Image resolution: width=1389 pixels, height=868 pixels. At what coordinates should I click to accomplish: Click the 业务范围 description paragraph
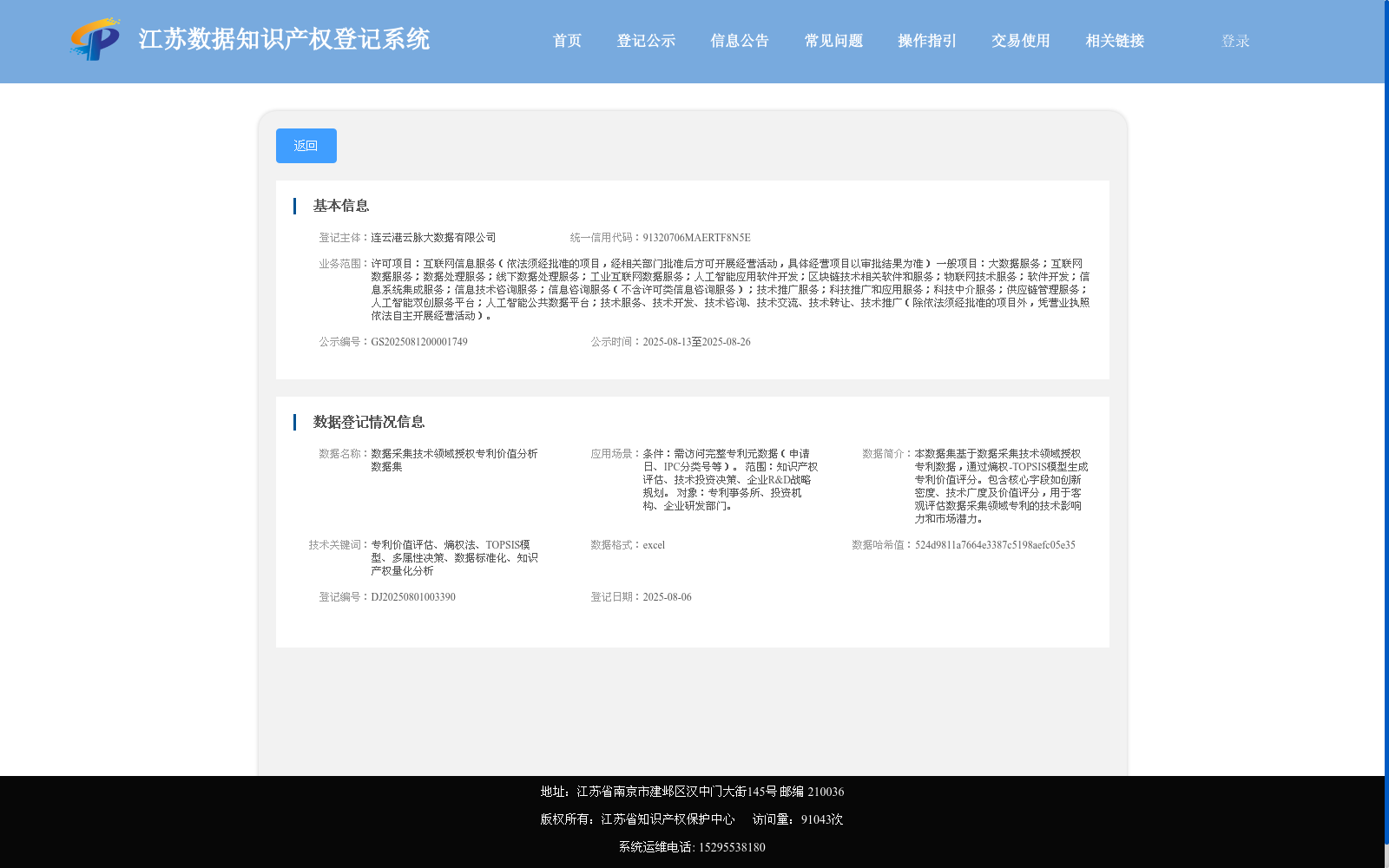pyautogui.click(x=730, y=290)
